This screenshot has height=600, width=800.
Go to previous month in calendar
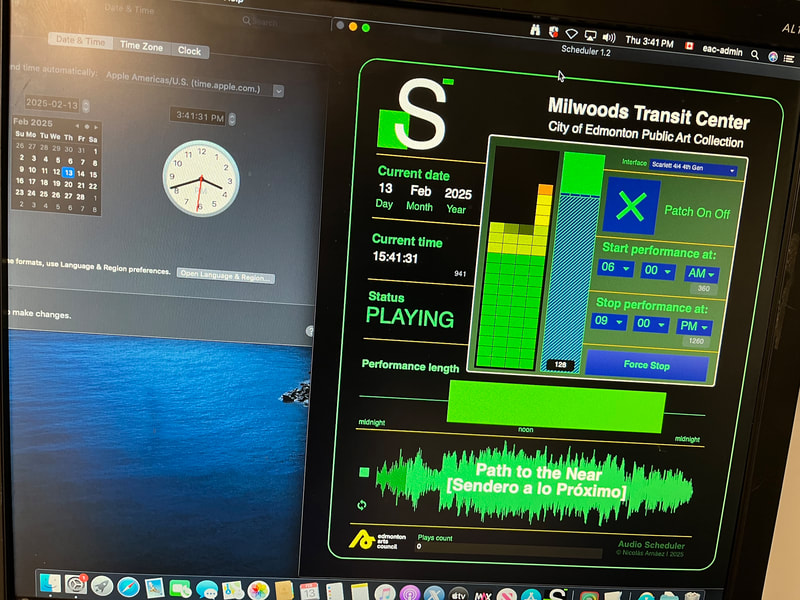click(77, 126)
